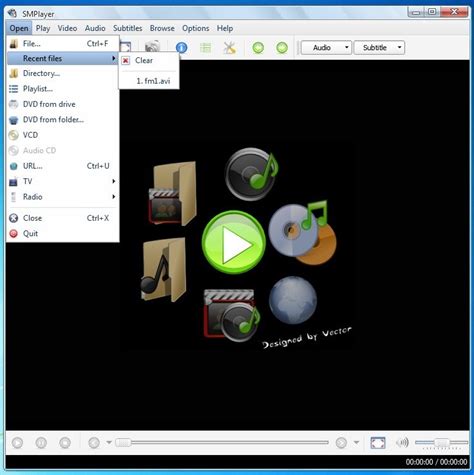
Task: Open the Video menu
Action: click(x=67, y=28)
